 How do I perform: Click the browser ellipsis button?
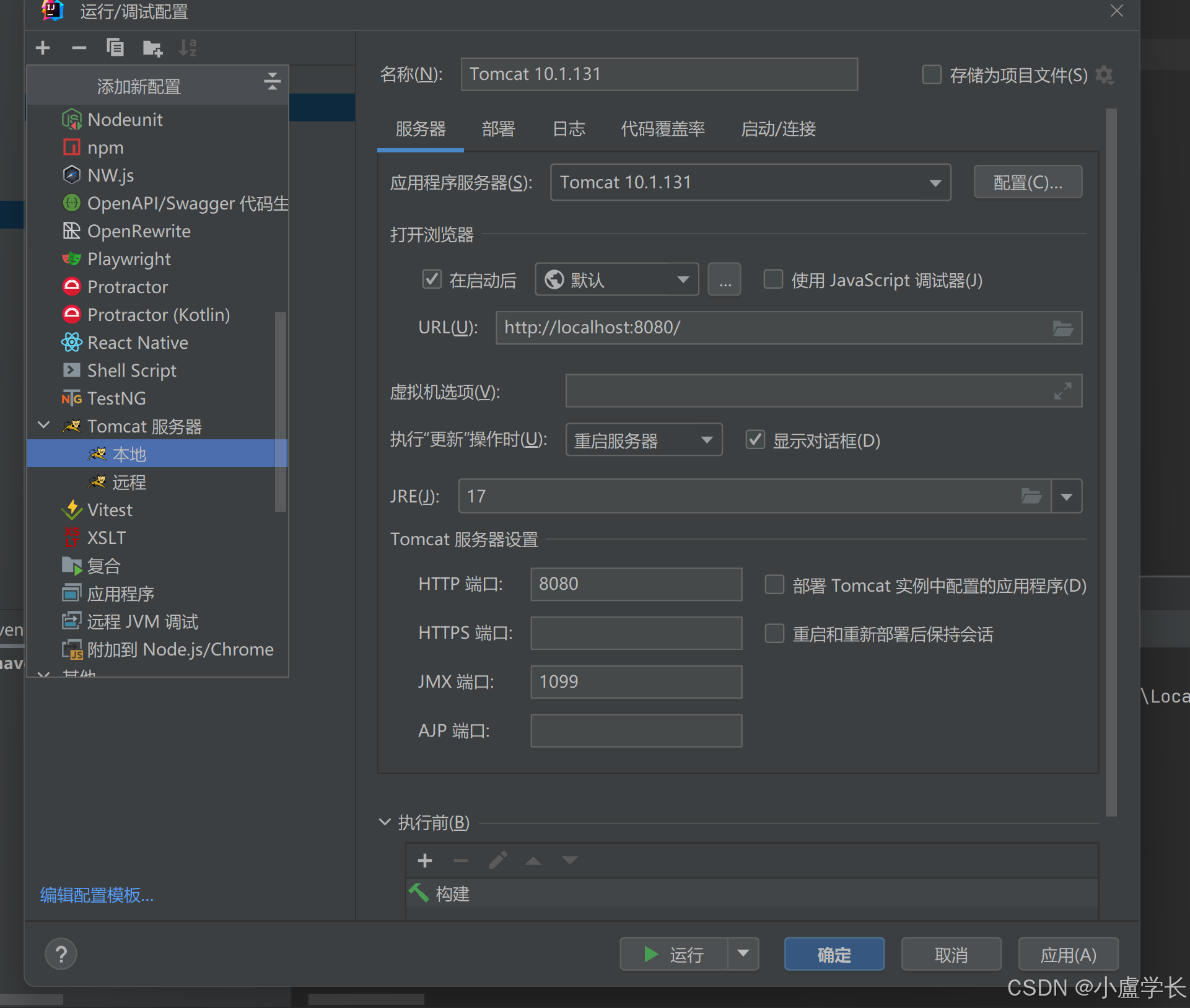[725, 279]
